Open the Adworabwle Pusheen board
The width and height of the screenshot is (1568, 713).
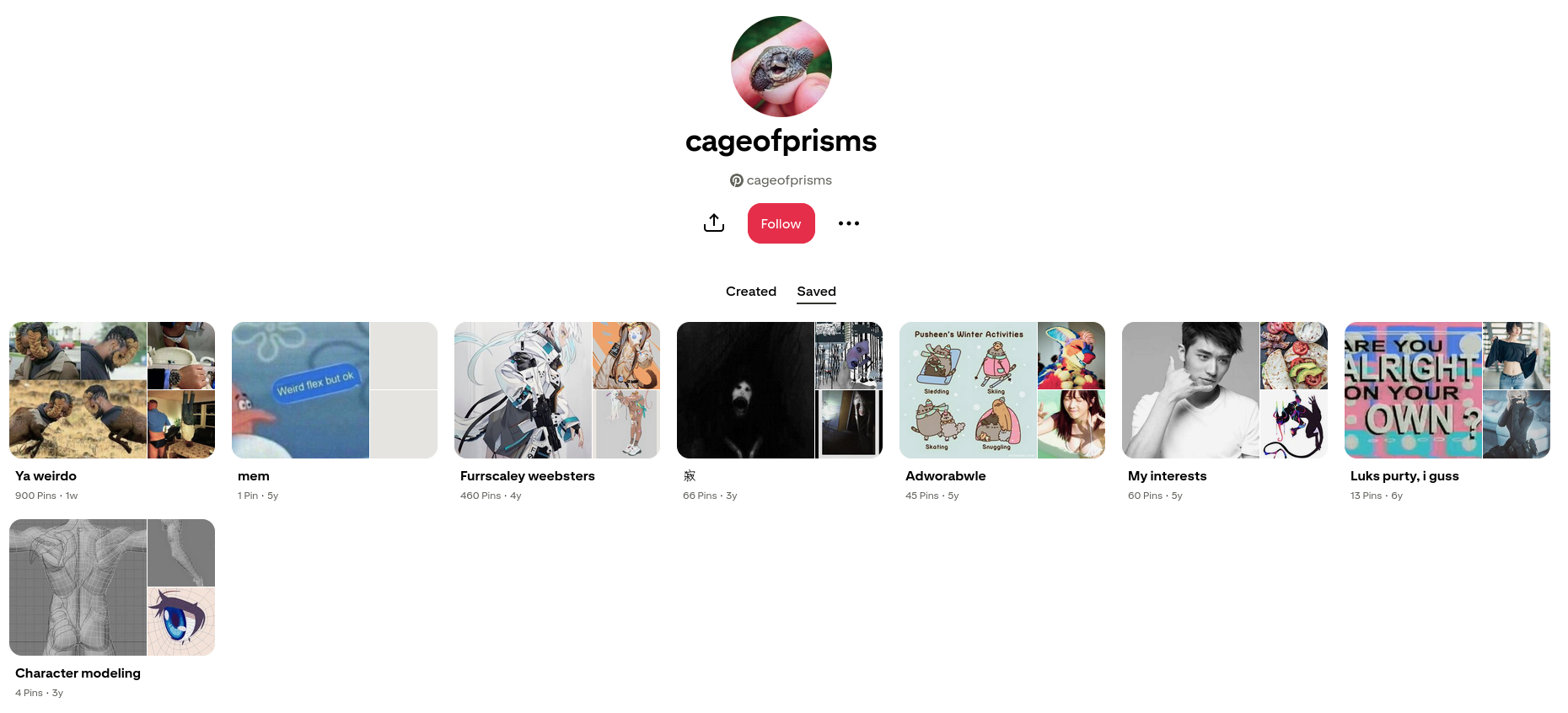click(1002, 390)
